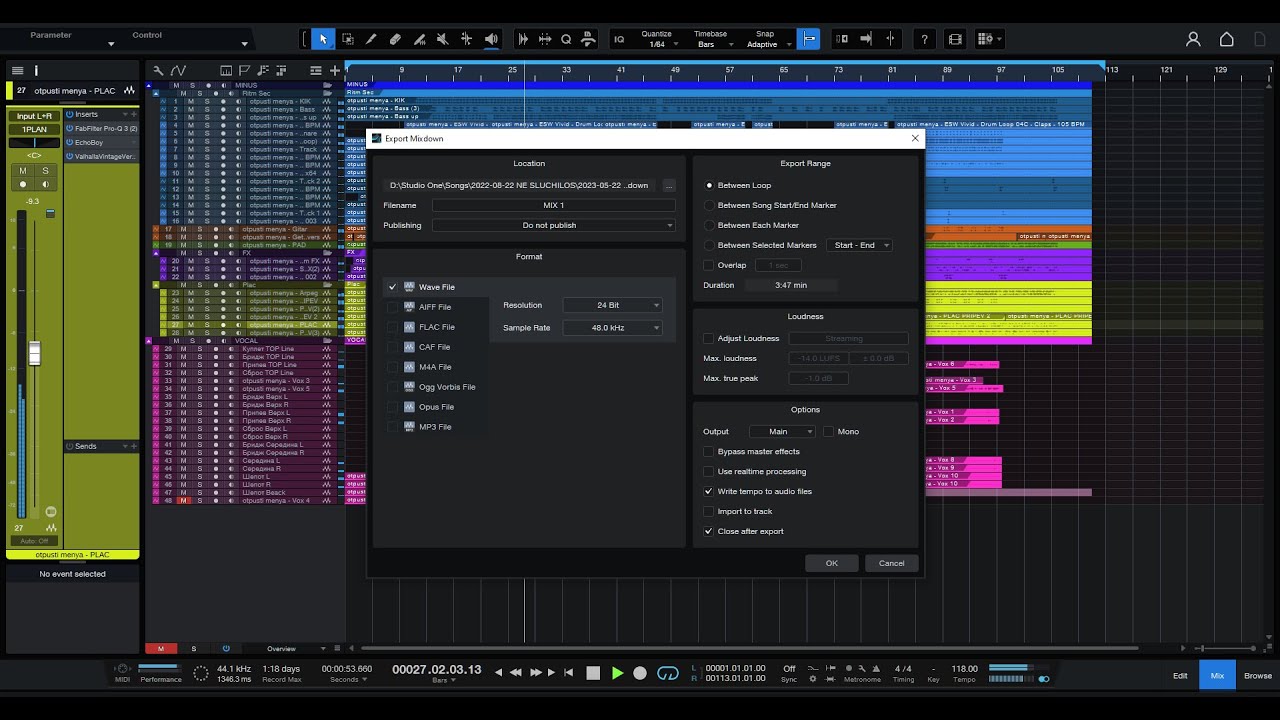1280x720 pixels.
Task: Click the Stop transport button
Action: 593,673
